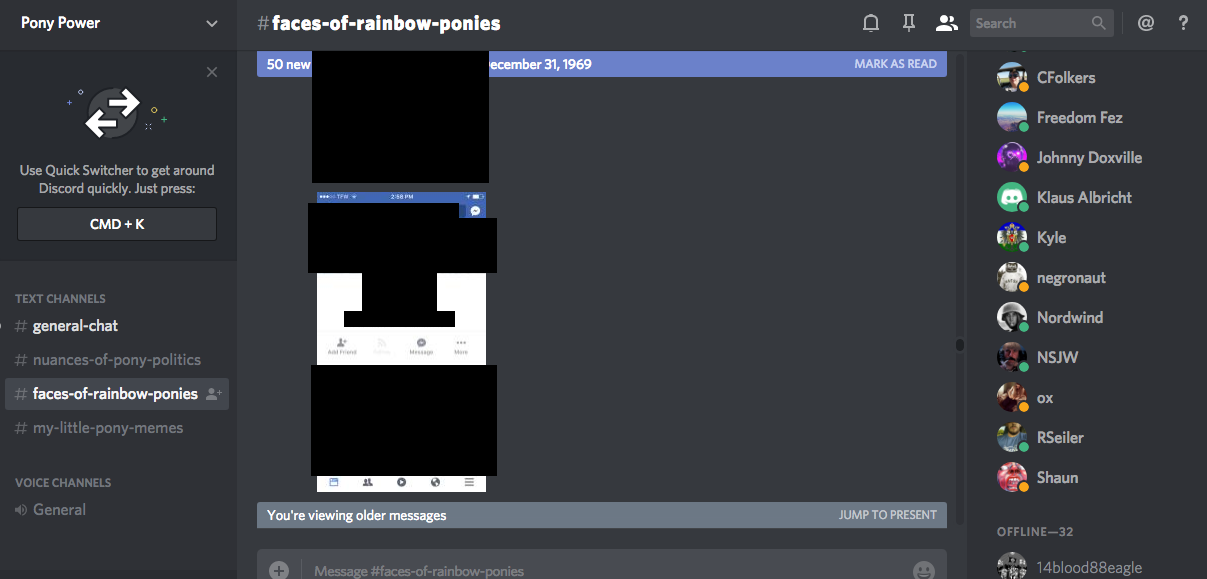Open notification settings bell icon
This screenshot has width=1207, height=579.
[871, 23]
